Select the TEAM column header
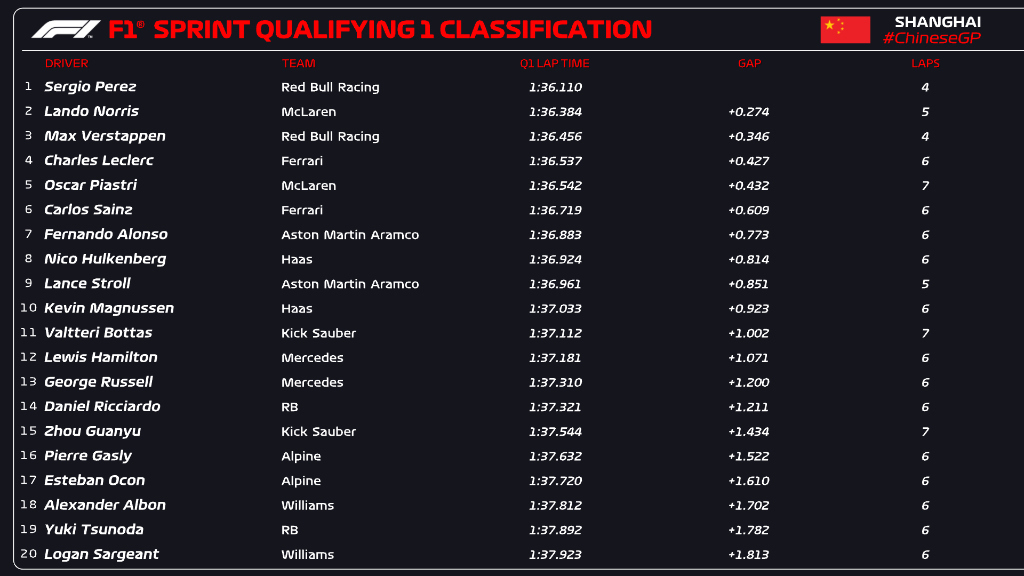1024x576 pixels. tap(298, 63)
